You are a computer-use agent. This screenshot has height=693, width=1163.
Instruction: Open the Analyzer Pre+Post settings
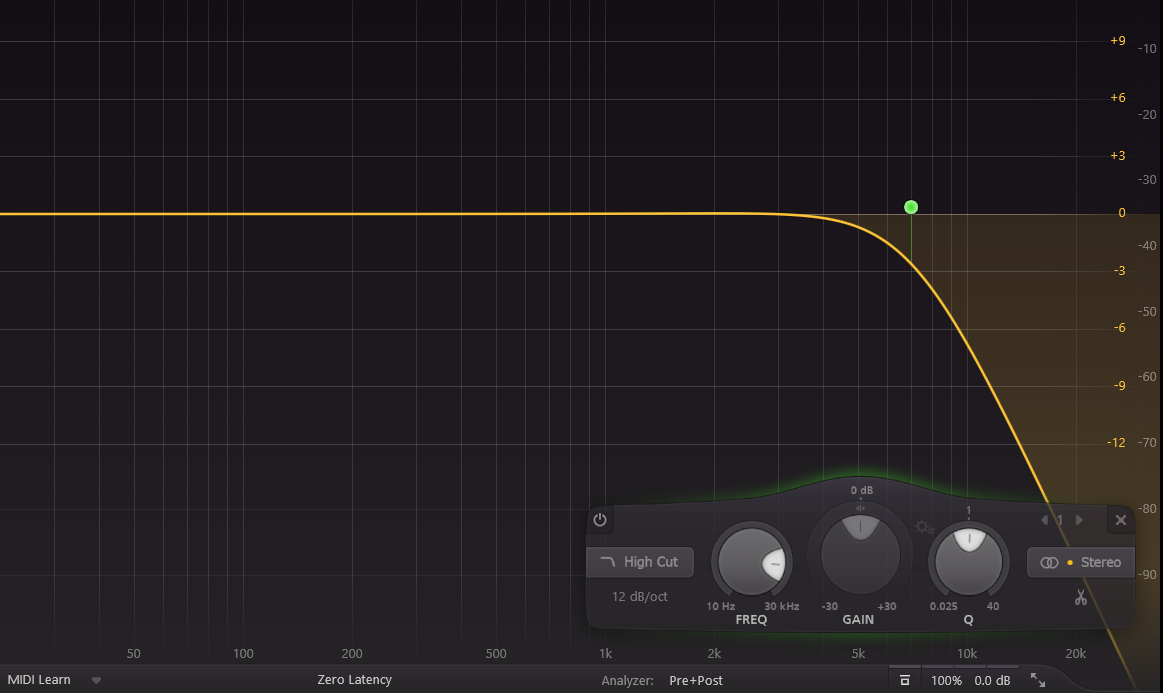click(696, 680)
